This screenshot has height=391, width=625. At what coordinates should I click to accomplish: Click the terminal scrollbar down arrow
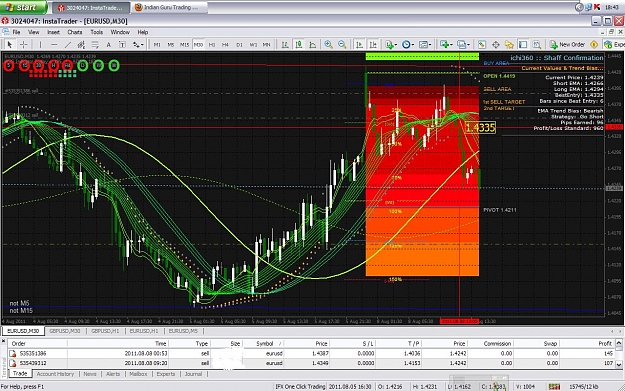pyautogui.click(x=619, y=364)
